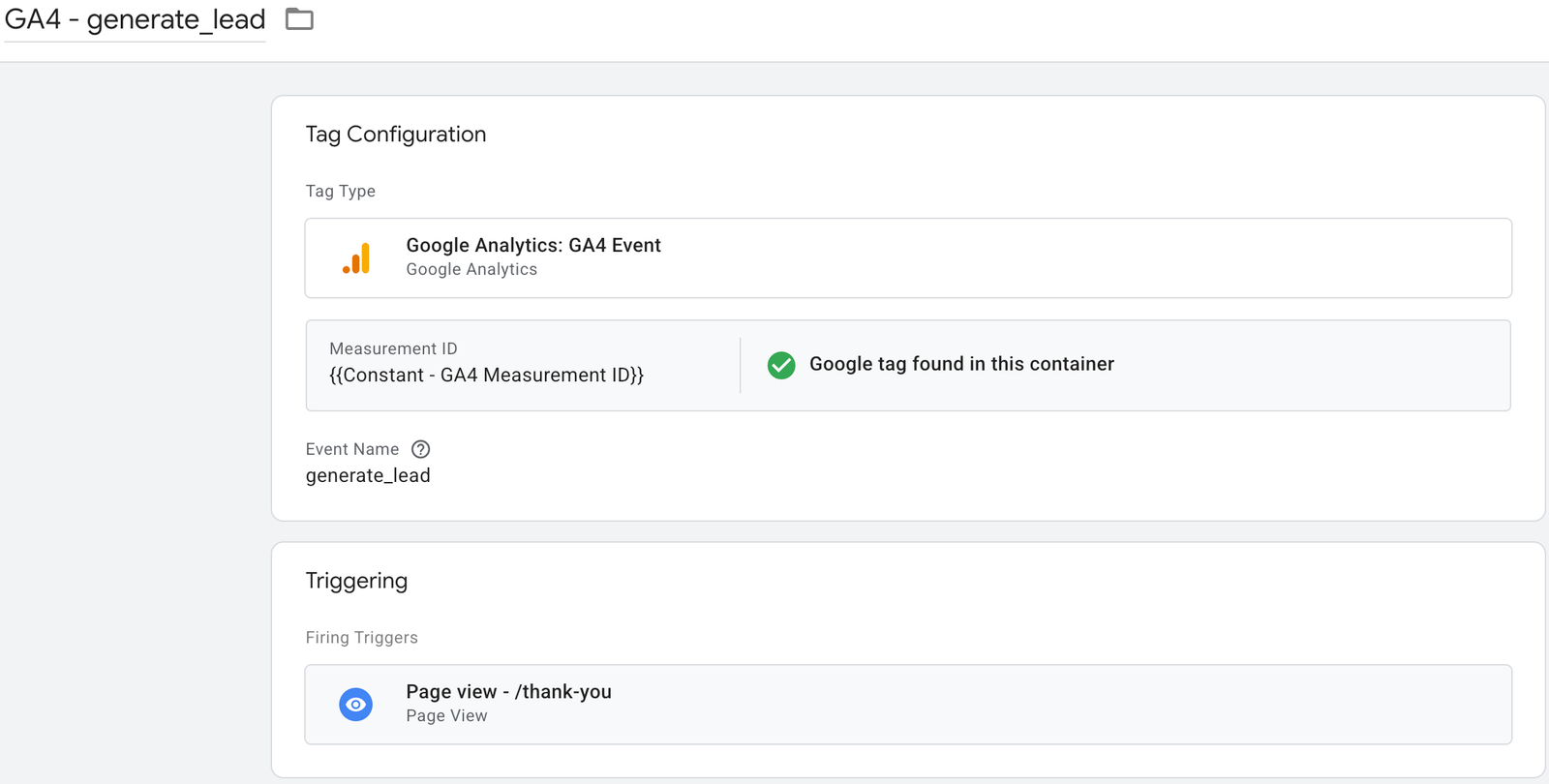The width and height of the screenshot is (1549, 784).
Task: Click the Measurement ID variable value
Action: point(486,376)
